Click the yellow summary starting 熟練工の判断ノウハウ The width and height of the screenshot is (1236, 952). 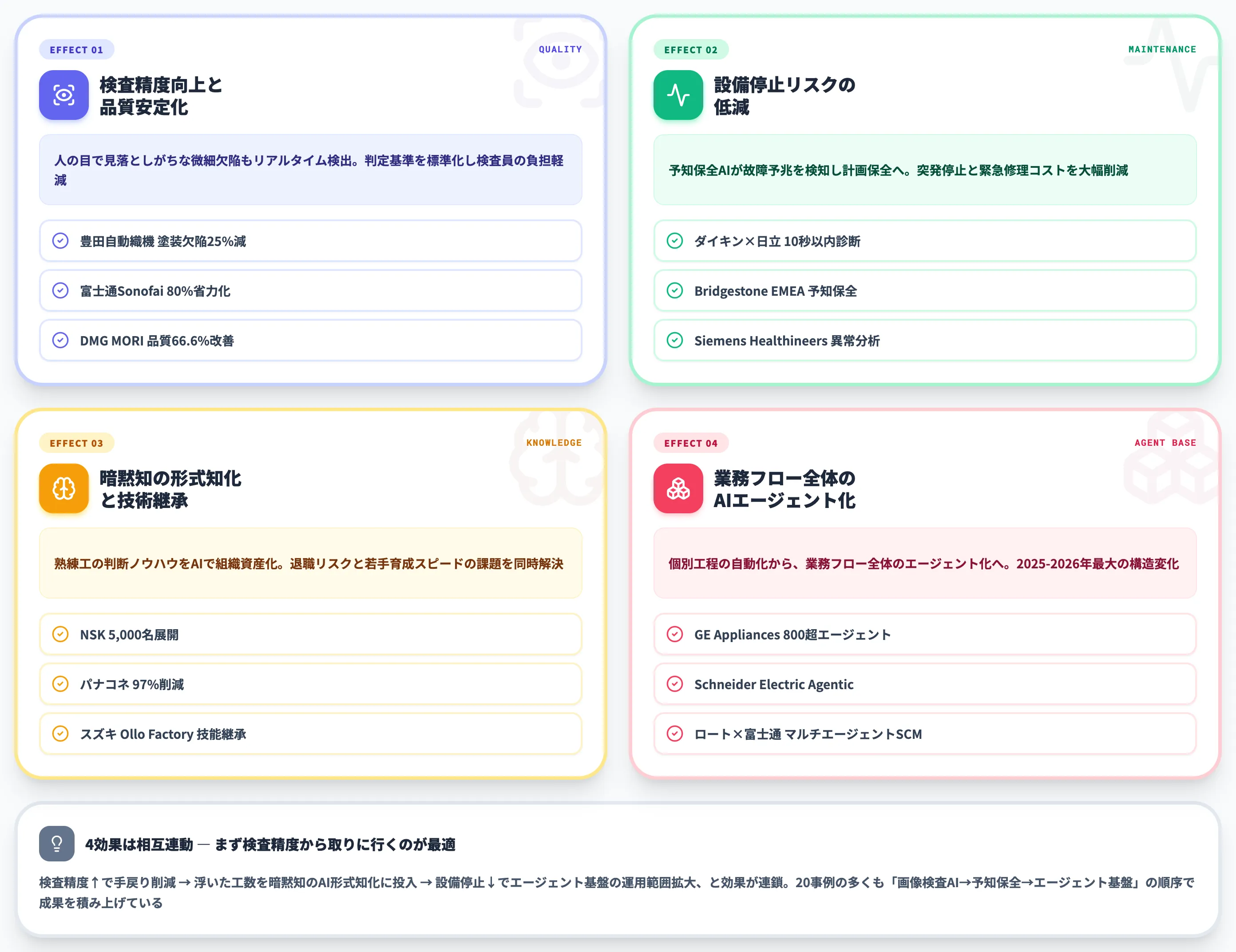pyautogui.click(x=311, y=563)
